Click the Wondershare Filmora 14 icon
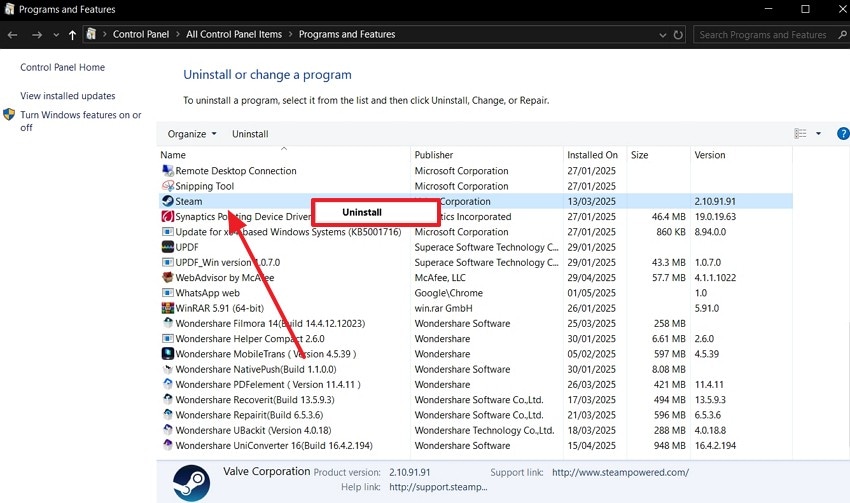The image size is (850, 503). (168, 323)
